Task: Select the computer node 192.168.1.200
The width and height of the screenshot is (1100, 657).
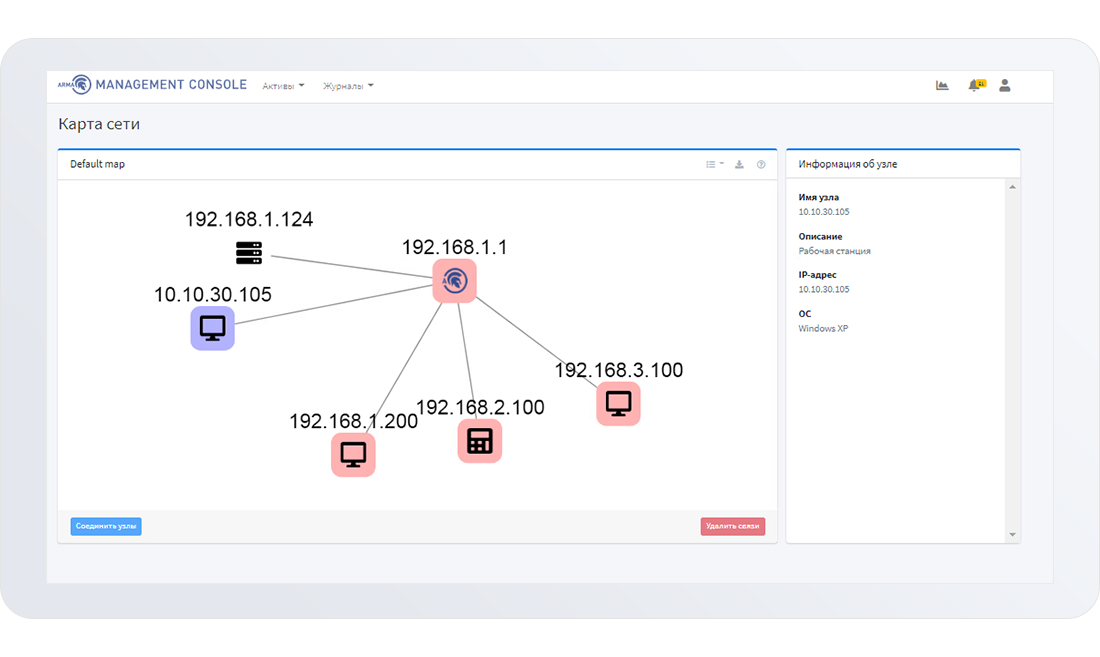Action: pyautogui.click(x=353, y=454)
